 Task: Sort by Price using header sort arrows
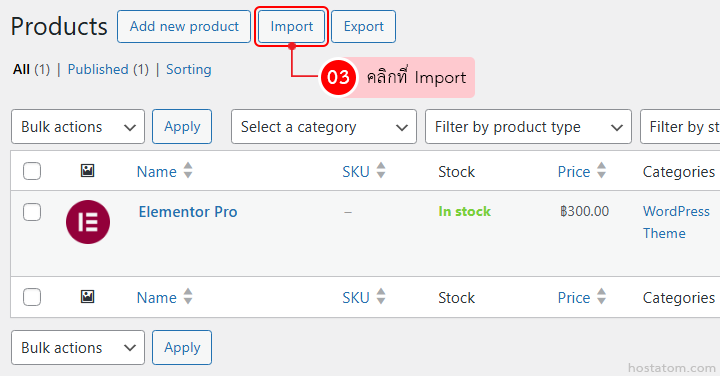601,171
